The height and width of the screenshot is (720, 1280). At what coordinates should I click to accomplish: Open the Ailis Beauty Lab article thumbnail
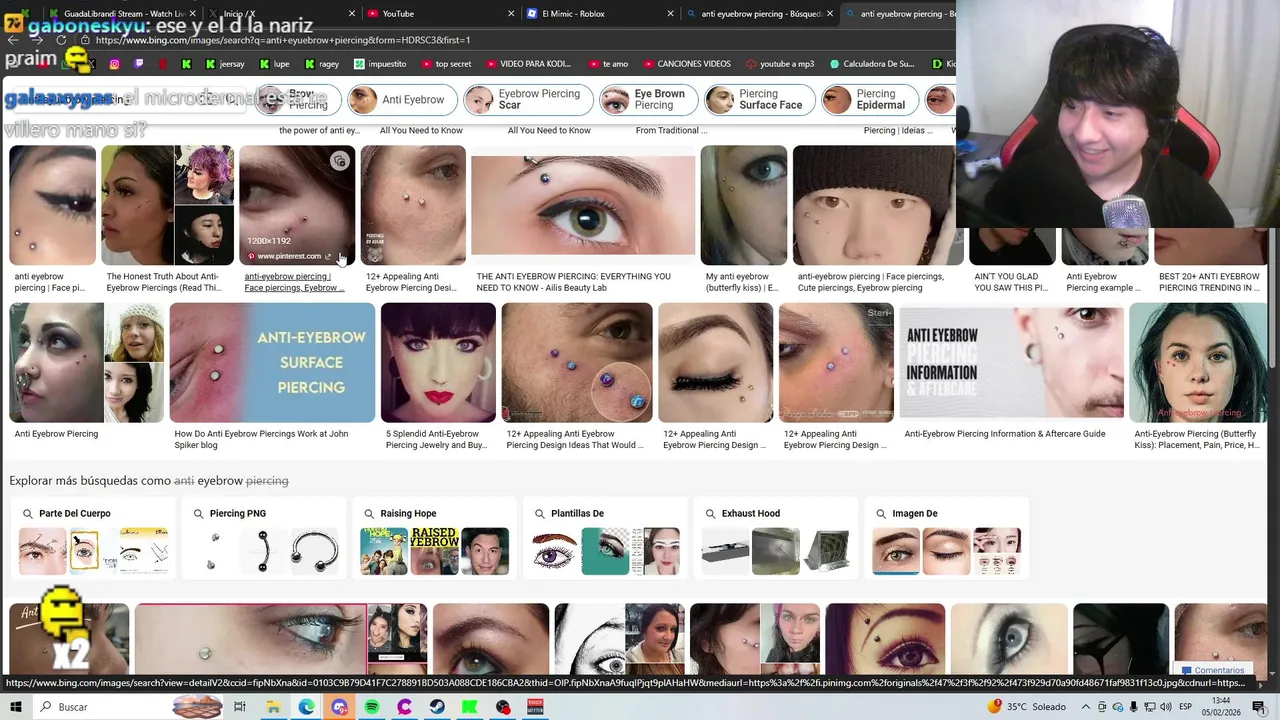pyautogui.click(x=583, y=205)
